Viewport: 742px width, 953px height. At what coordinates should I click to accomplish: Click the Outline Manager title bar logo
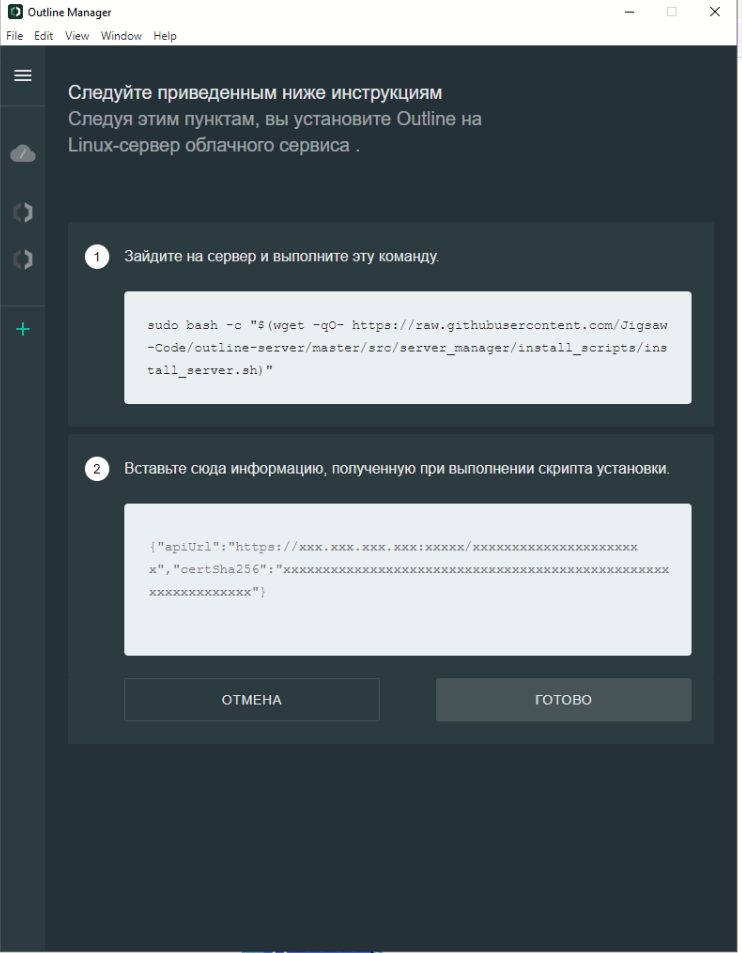click(x=15, y=12)
